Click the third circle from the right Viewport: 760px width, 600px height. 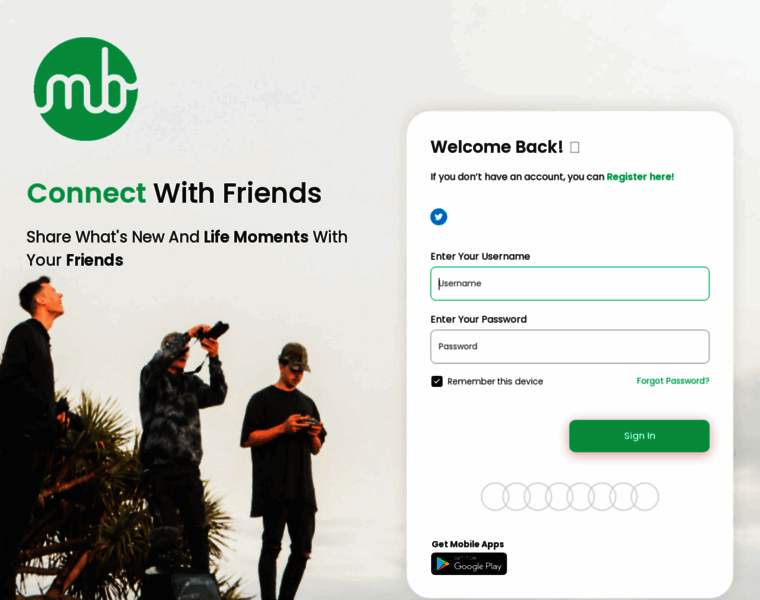tap(602, 496)
